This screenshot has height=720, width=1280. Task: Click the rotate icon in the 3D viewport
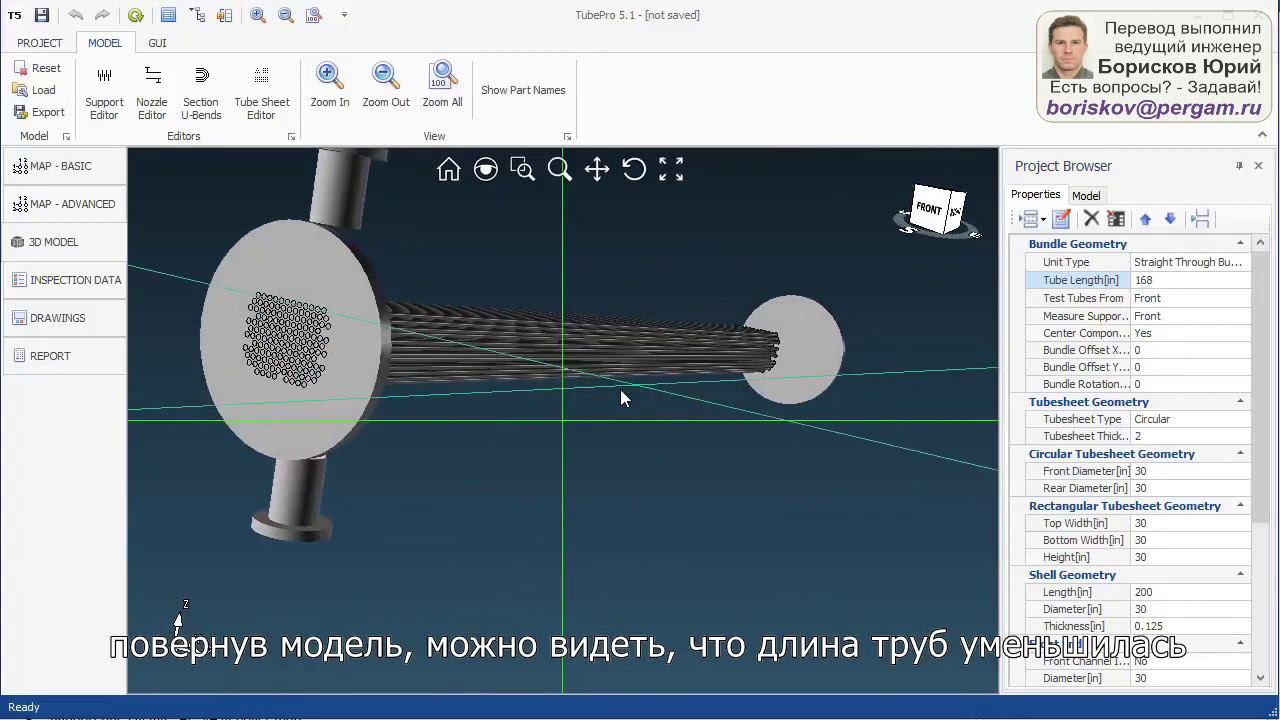pyautogui.click(x=634, y=170)
